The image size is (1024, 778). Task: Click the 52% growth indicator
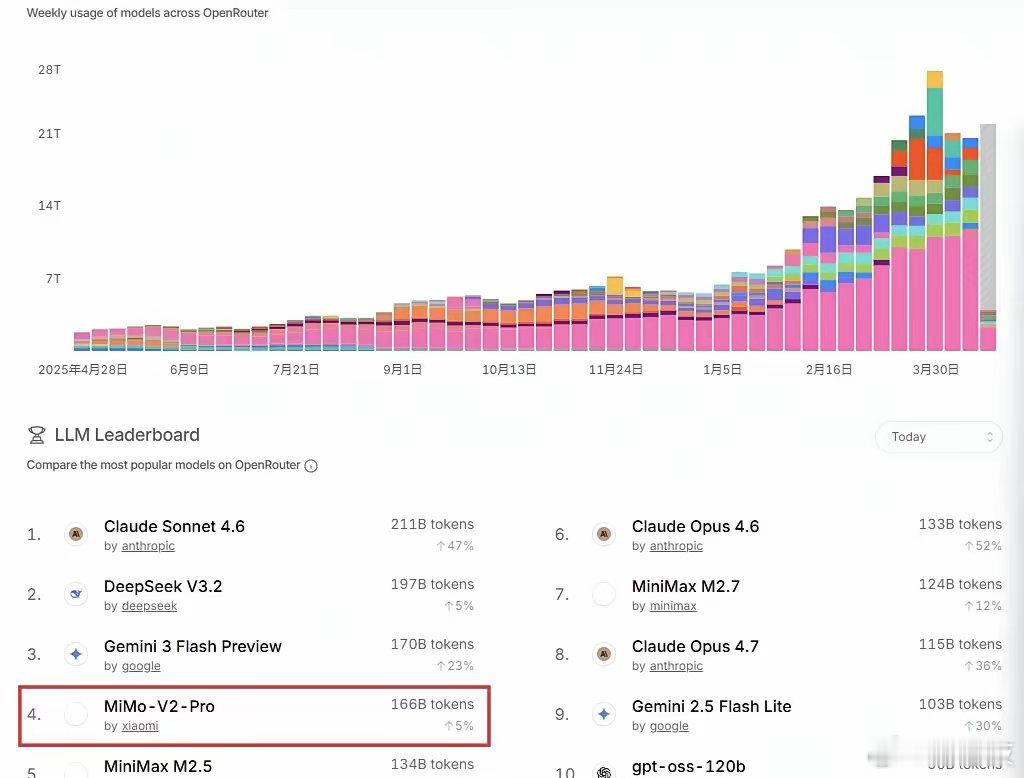click(x=983, y=546)
